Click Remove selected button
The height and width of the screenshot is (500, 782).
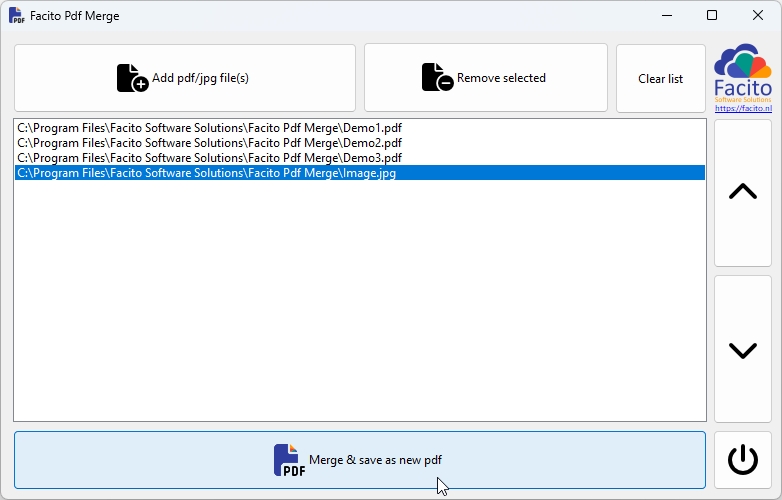pyautogui.click(x=486, y=78)
